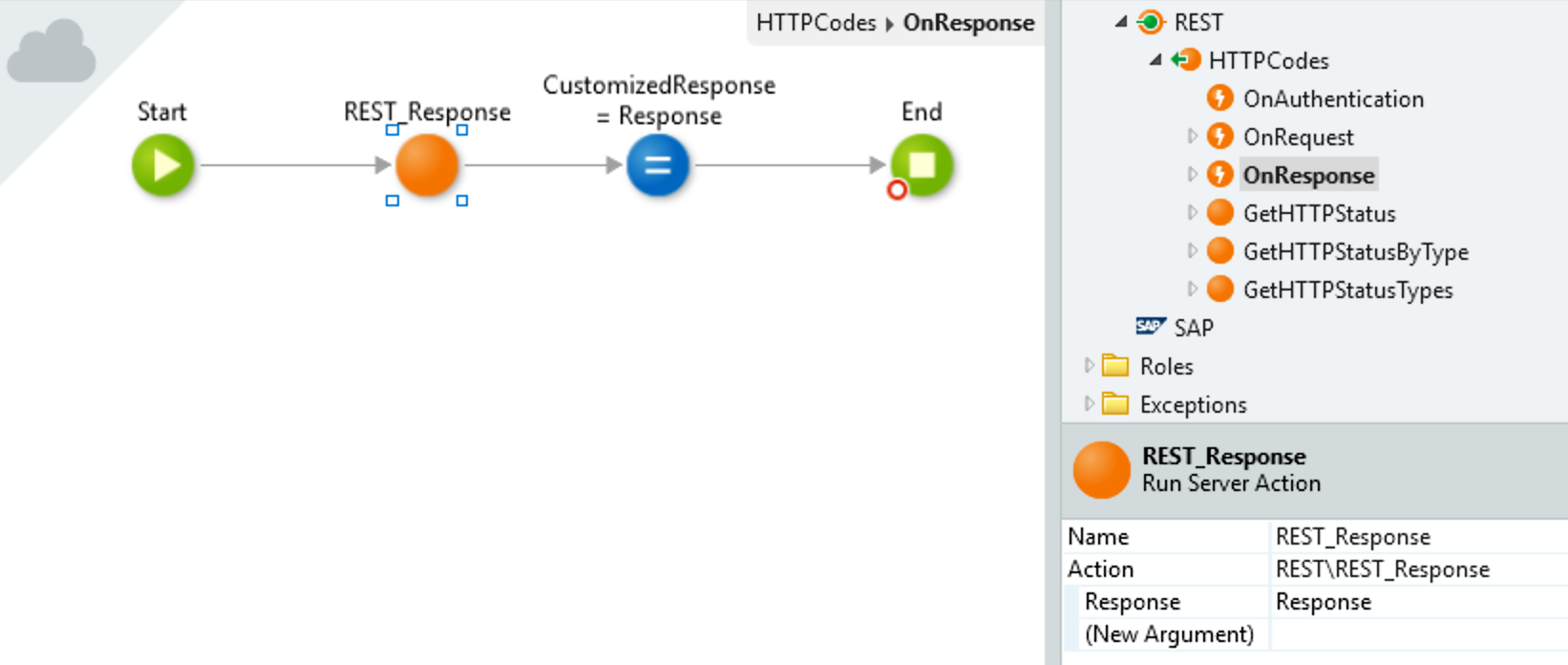Viewport: 1568px width, 665px height.
Task: Click the 'End' label above the end node
Action: (922, 112)
